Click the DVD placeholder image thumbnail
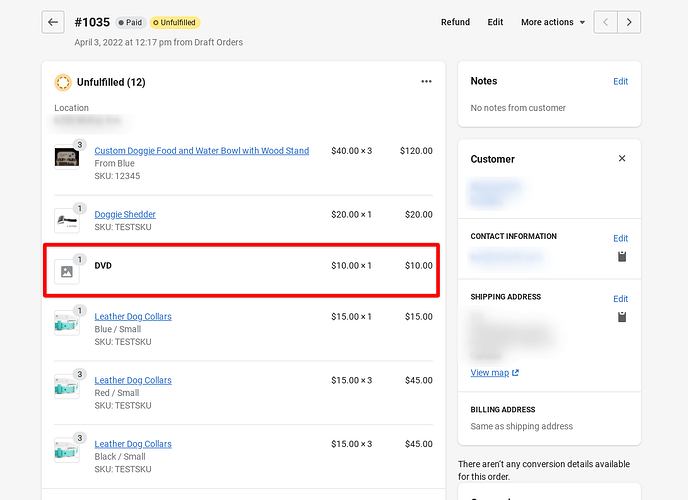The width and height of the screenshot is (688, 500). point(67,271)
